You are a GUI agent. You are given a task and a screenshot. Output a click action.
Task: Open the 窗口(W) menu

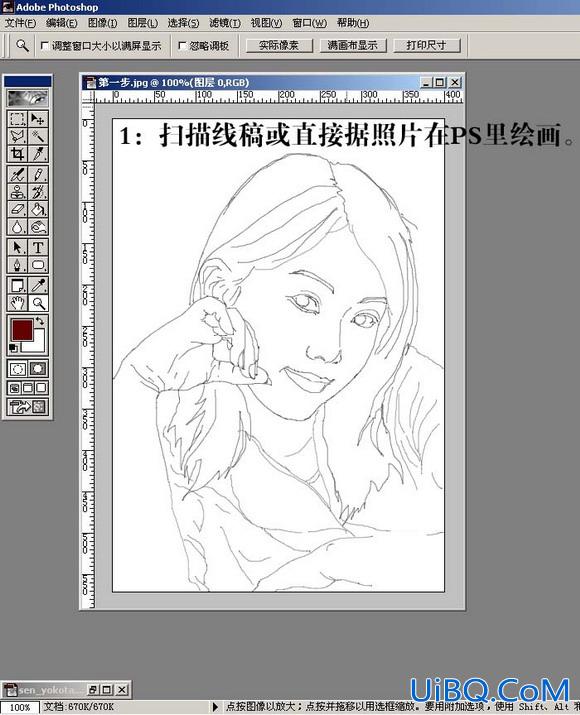tap(310, 23)
